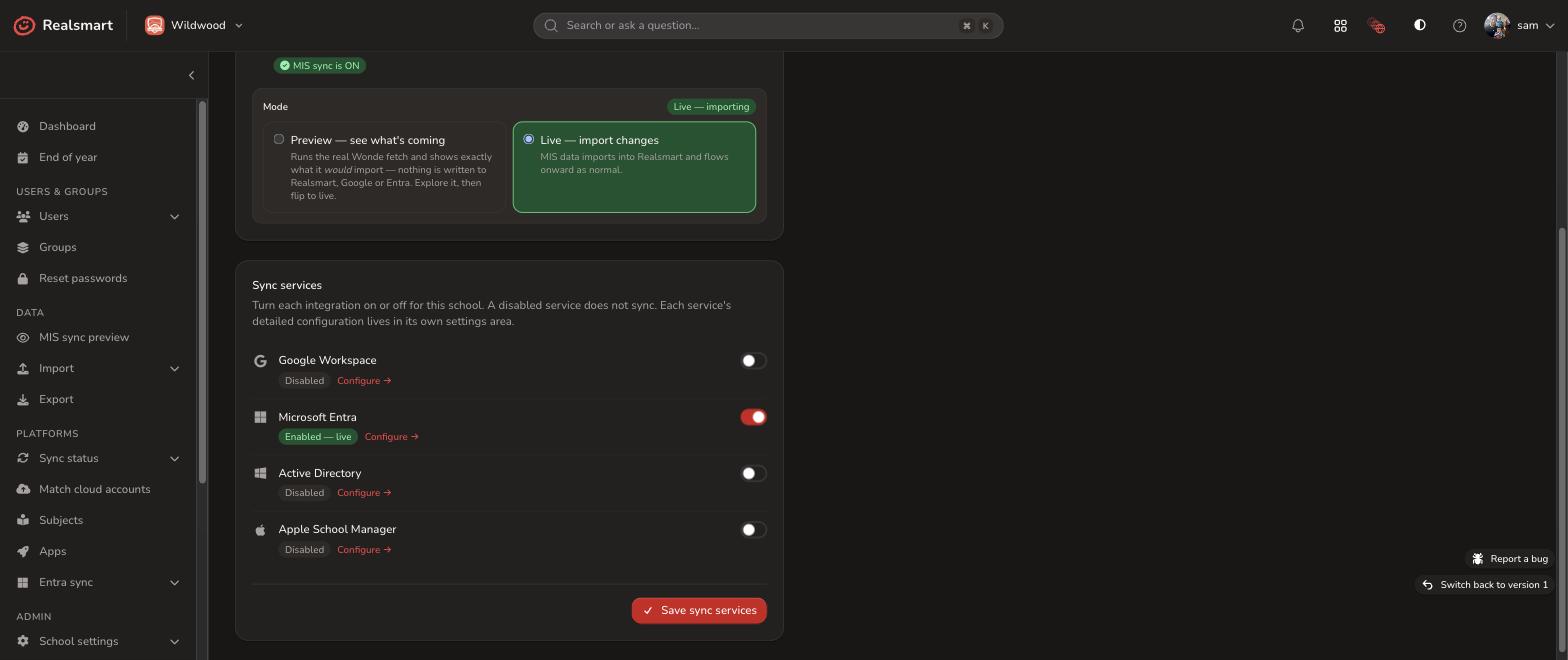Open the help question mark icon
The height and width of the screenshot is (660, 1568).
click(1459, 26)
